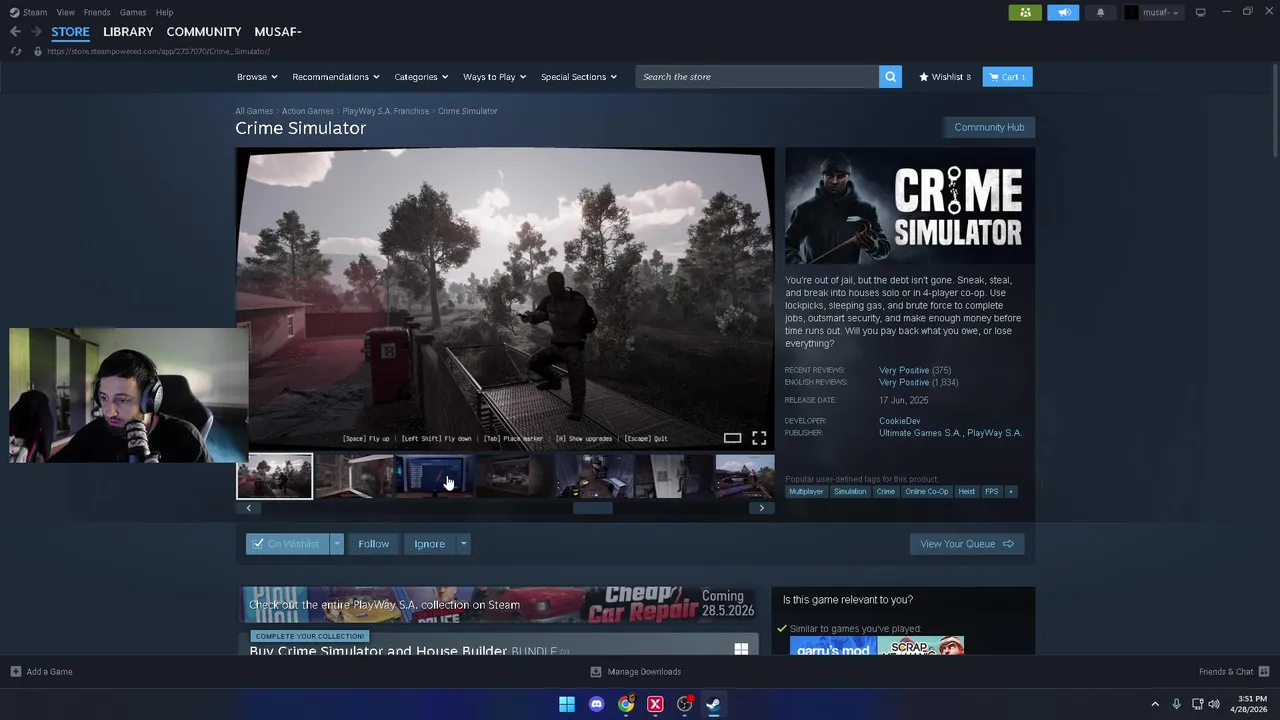Expand the Ignore options dropdown arrow
The image size is (1280, 720).
click(x=463, y=544)
